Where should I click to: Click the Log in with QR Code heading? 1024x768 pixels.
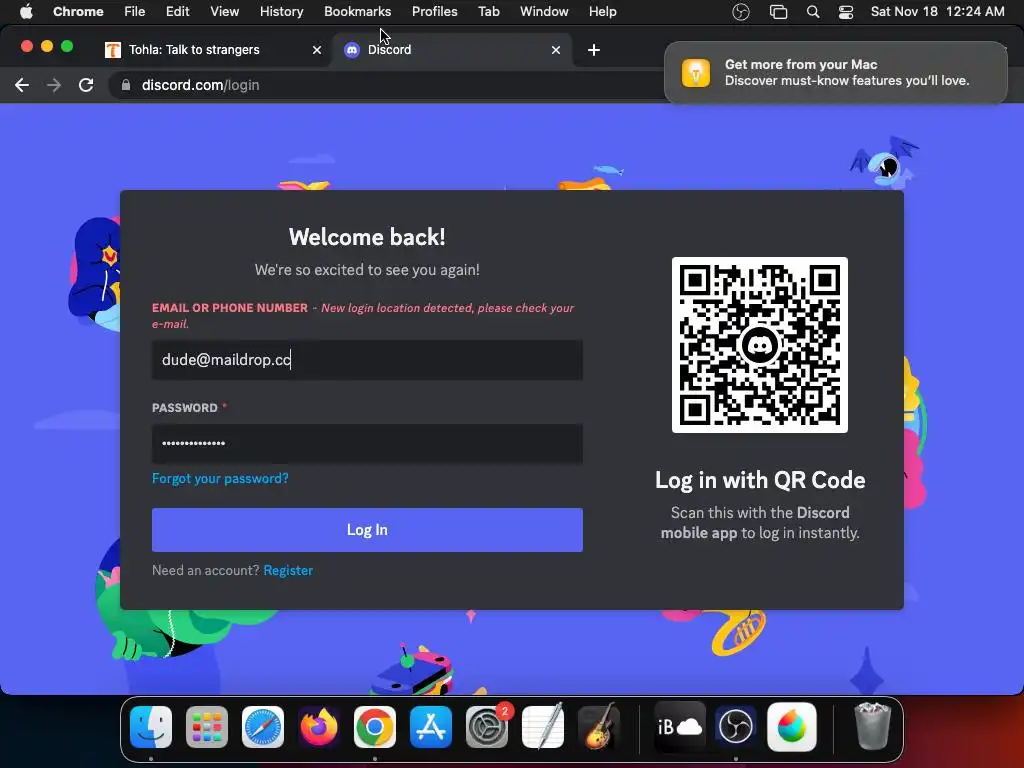[760, 480]
